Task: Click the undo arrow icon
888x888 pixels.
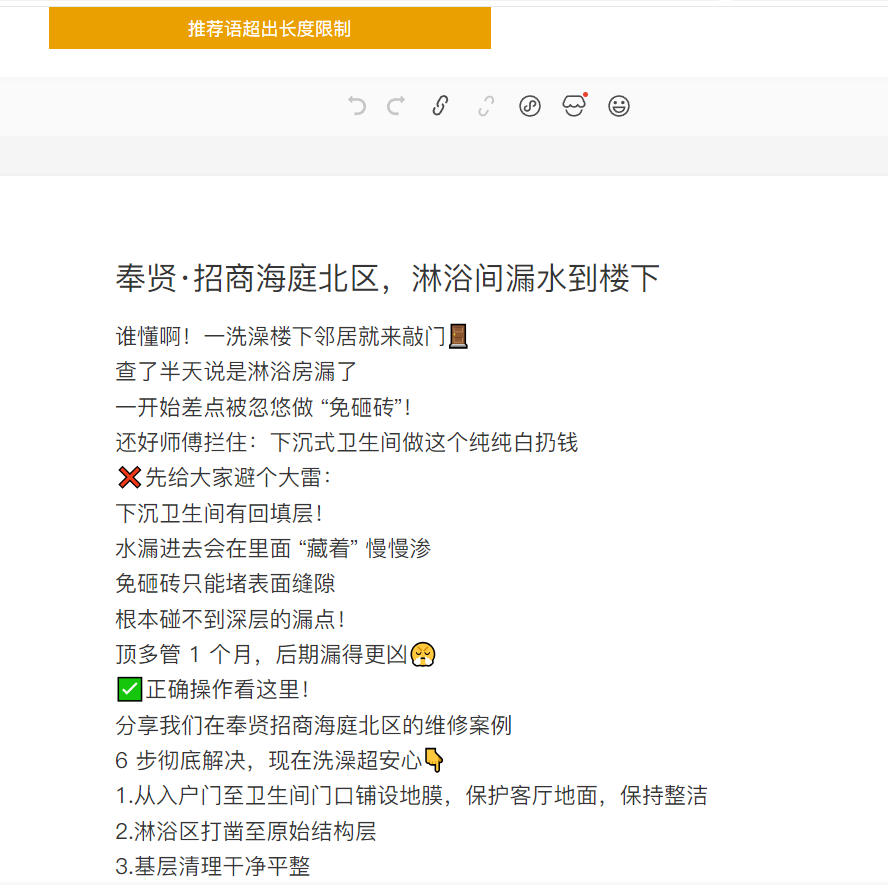Action: coord(357,106)
